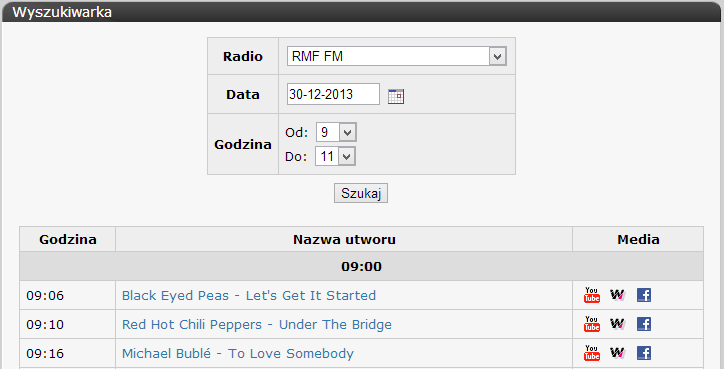The width and height of the screenshot is (724, 369).
Task: Open Black Eyed Peas - Let's Get It Started link
Action: click(249, 295)
